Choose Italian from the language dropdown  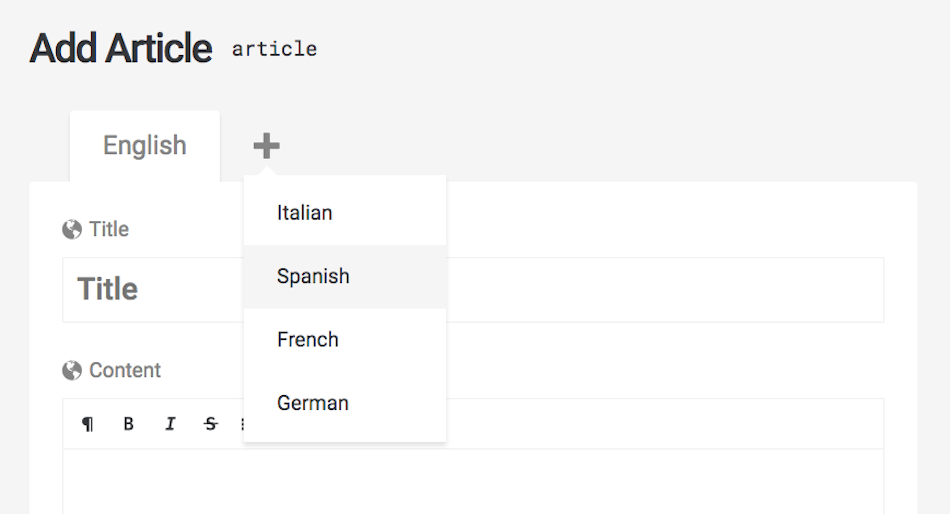click(x=345, y=213)
